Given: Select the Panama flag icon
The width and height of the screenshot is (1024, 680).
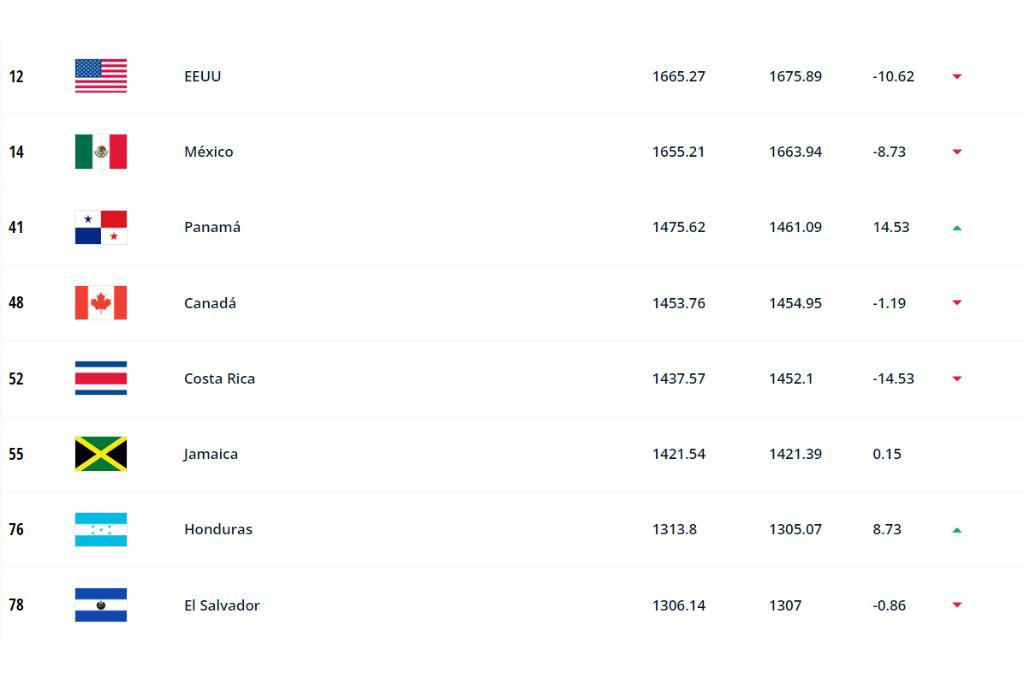Looking at the screenshot, I should tap(101, 227).
